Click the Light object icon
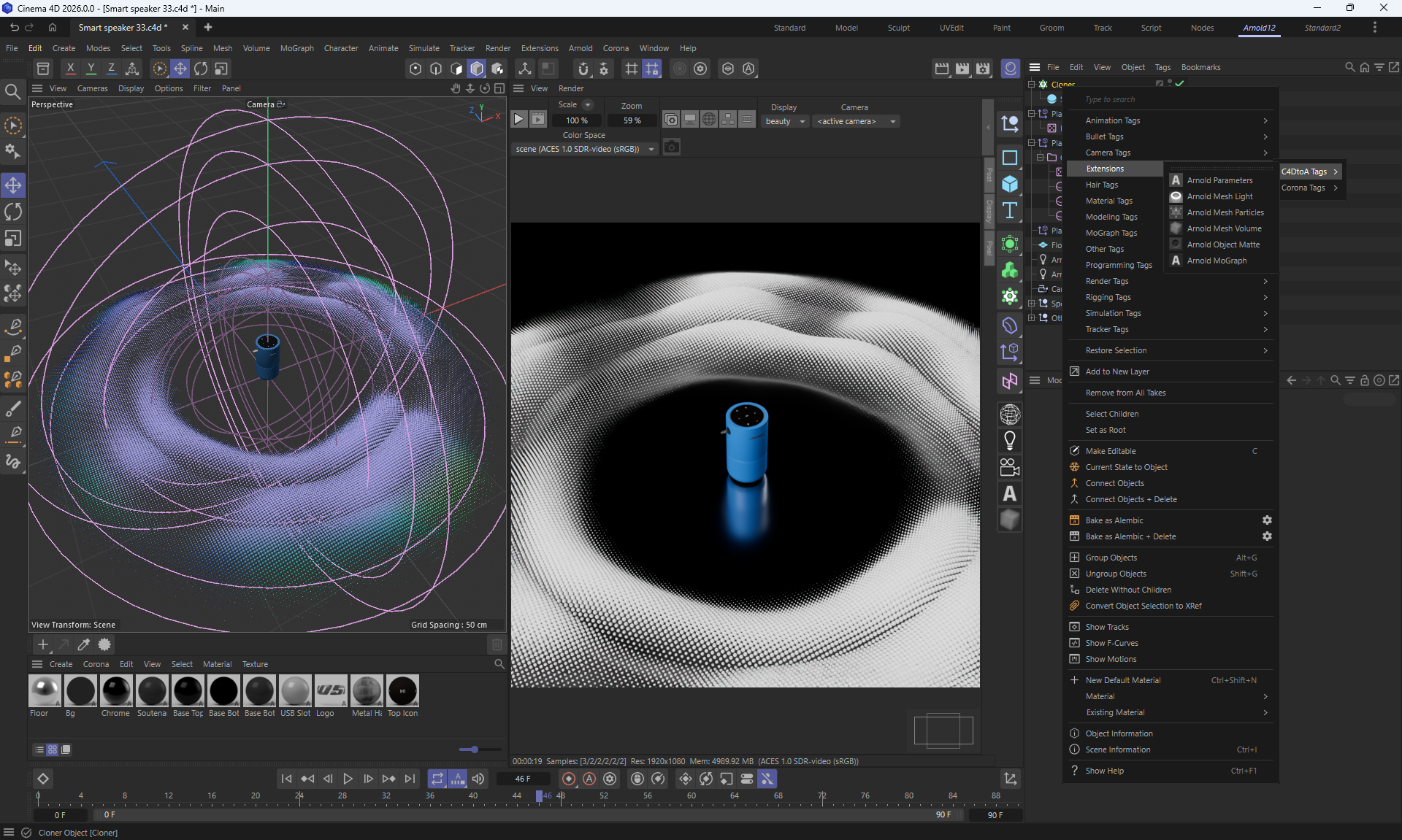 (x=1009, y=441)
